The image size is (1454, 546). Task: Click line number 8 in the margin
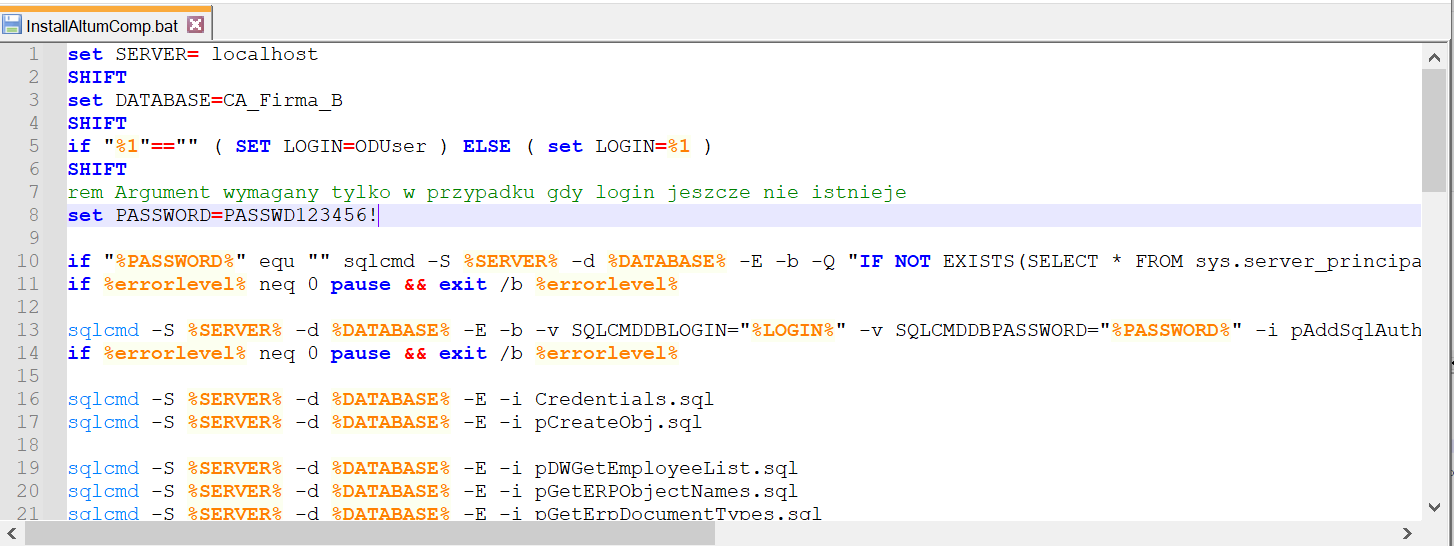[x=34, y=215]
